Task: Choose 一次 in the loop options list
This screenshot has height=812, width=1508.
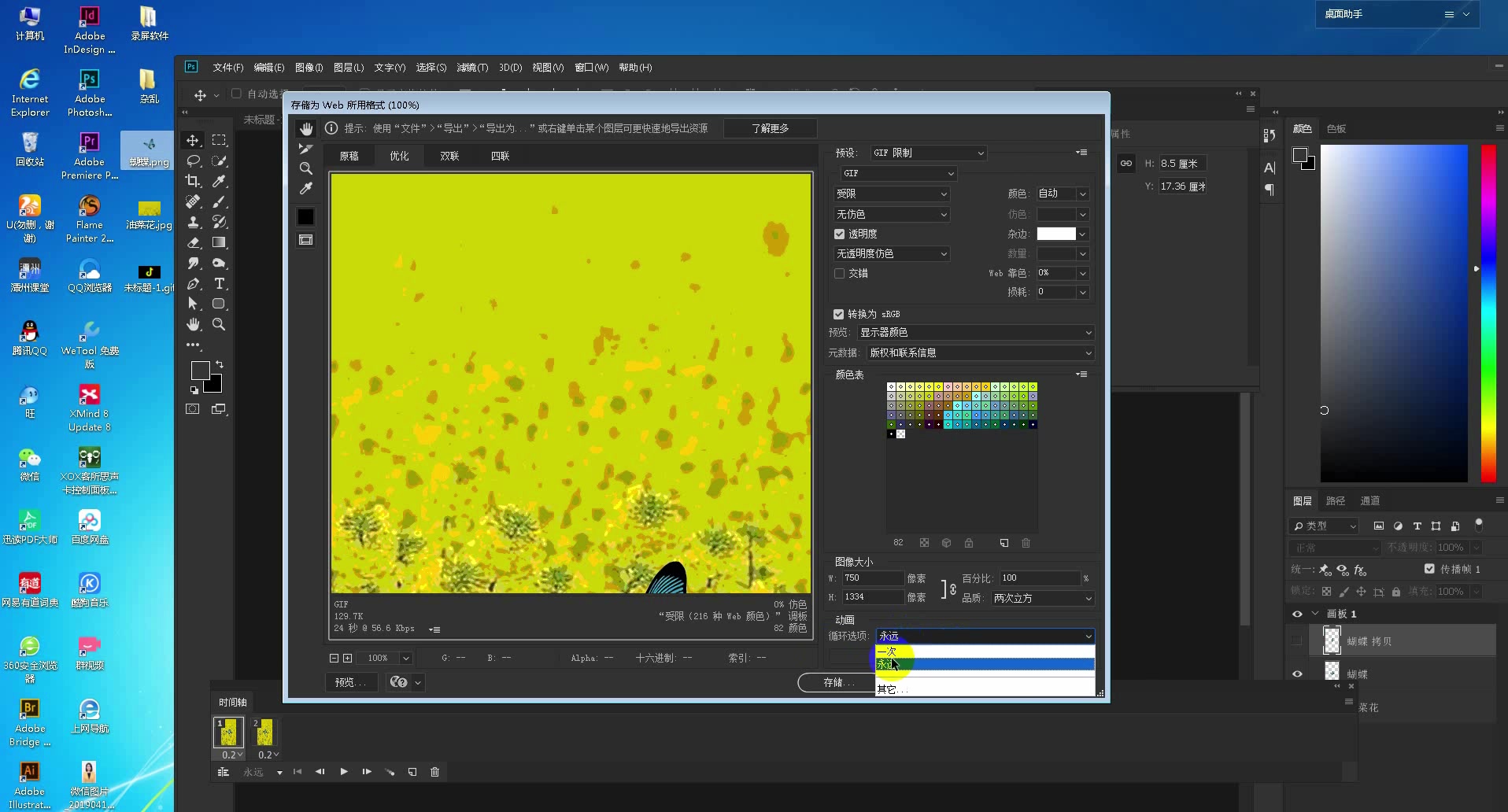Action: tap(985, 651)
